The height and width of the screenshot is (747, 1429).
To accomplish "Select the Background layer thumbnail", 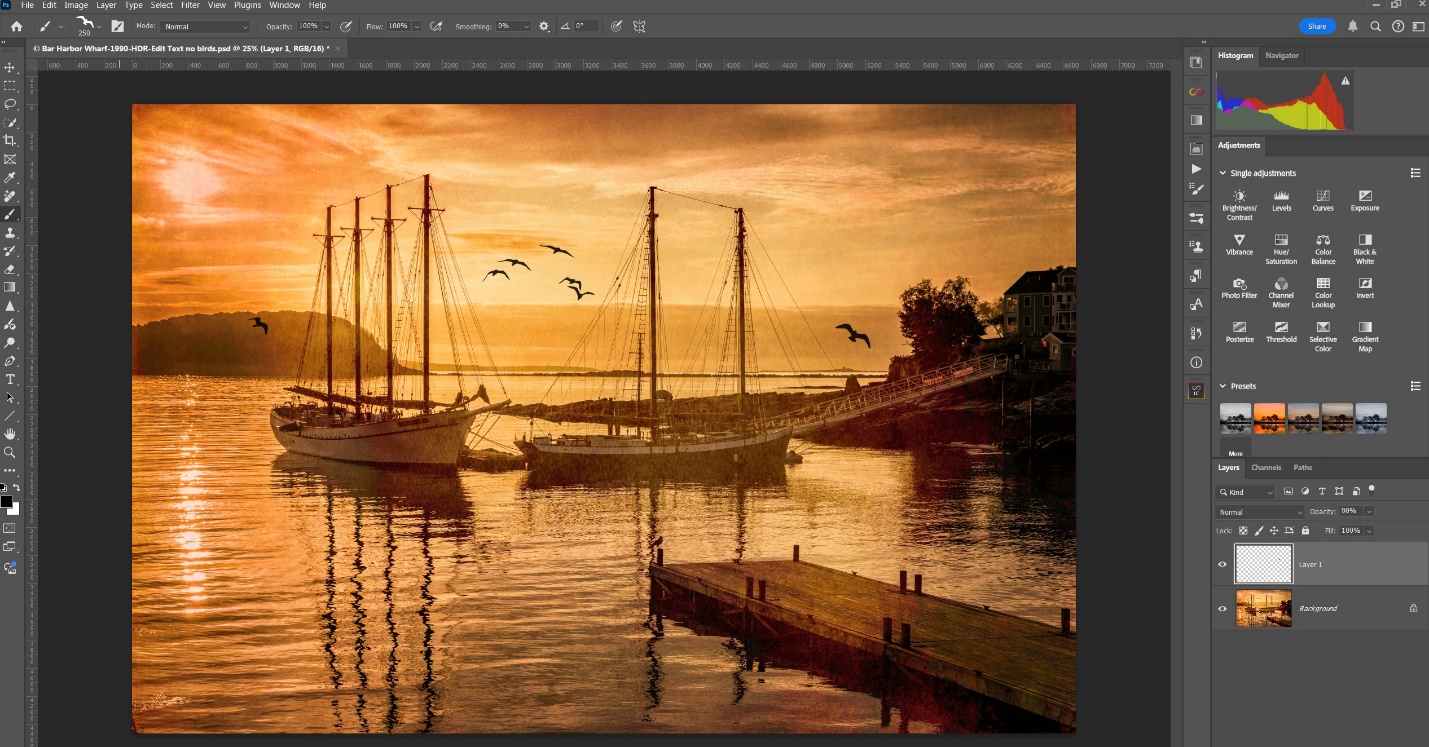I will pyautogui.click(x=1263, y=608).
